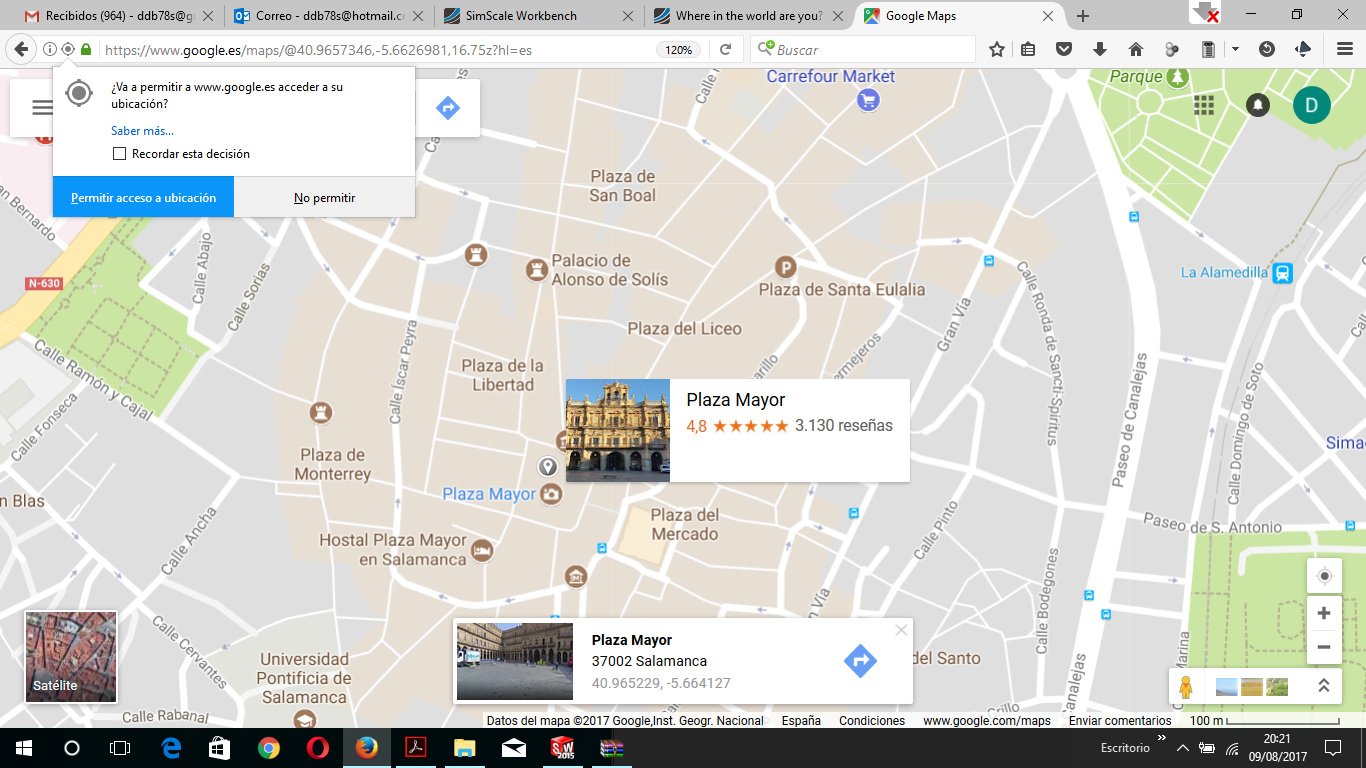Bookmark this page with the star
Screen dimensions: 1366x768
[x=997, y=49]
